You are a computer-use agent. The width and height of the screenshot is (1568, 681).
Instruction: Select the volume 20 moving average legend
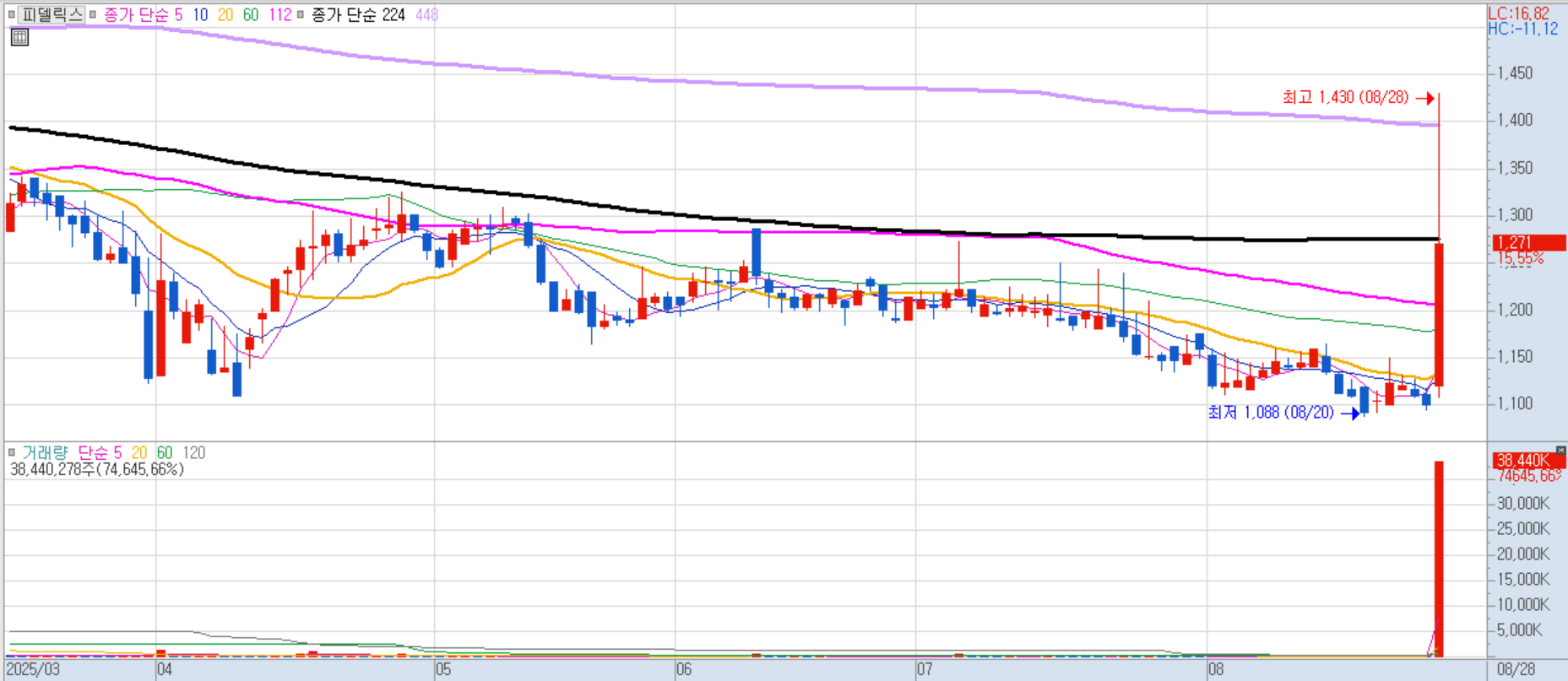point(139,452)
